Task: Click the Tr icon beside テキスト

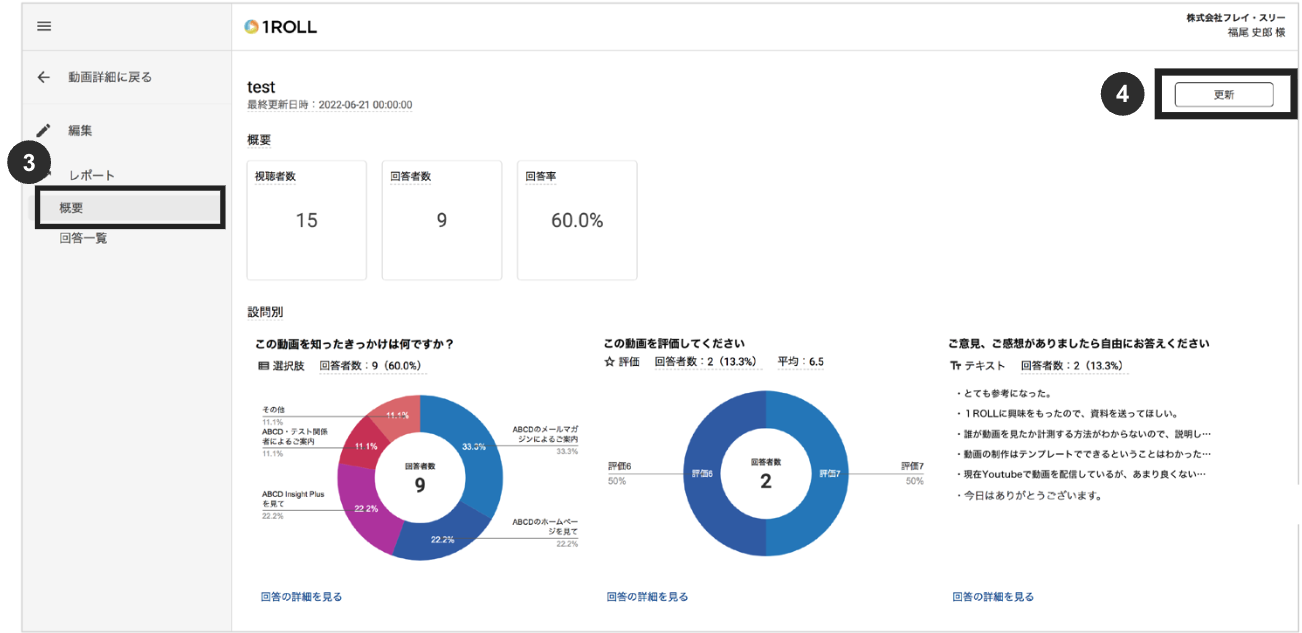Action: tap(955, 365)
